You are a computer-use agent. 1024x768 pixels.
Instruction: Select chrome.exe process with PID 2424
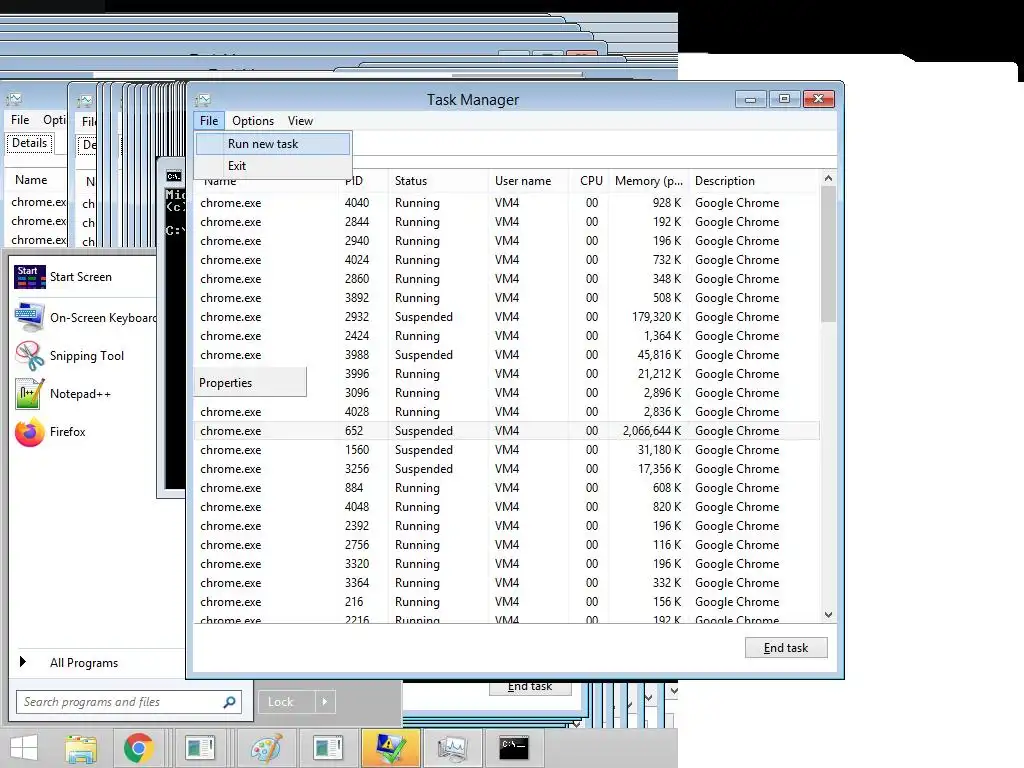point(506,336)
